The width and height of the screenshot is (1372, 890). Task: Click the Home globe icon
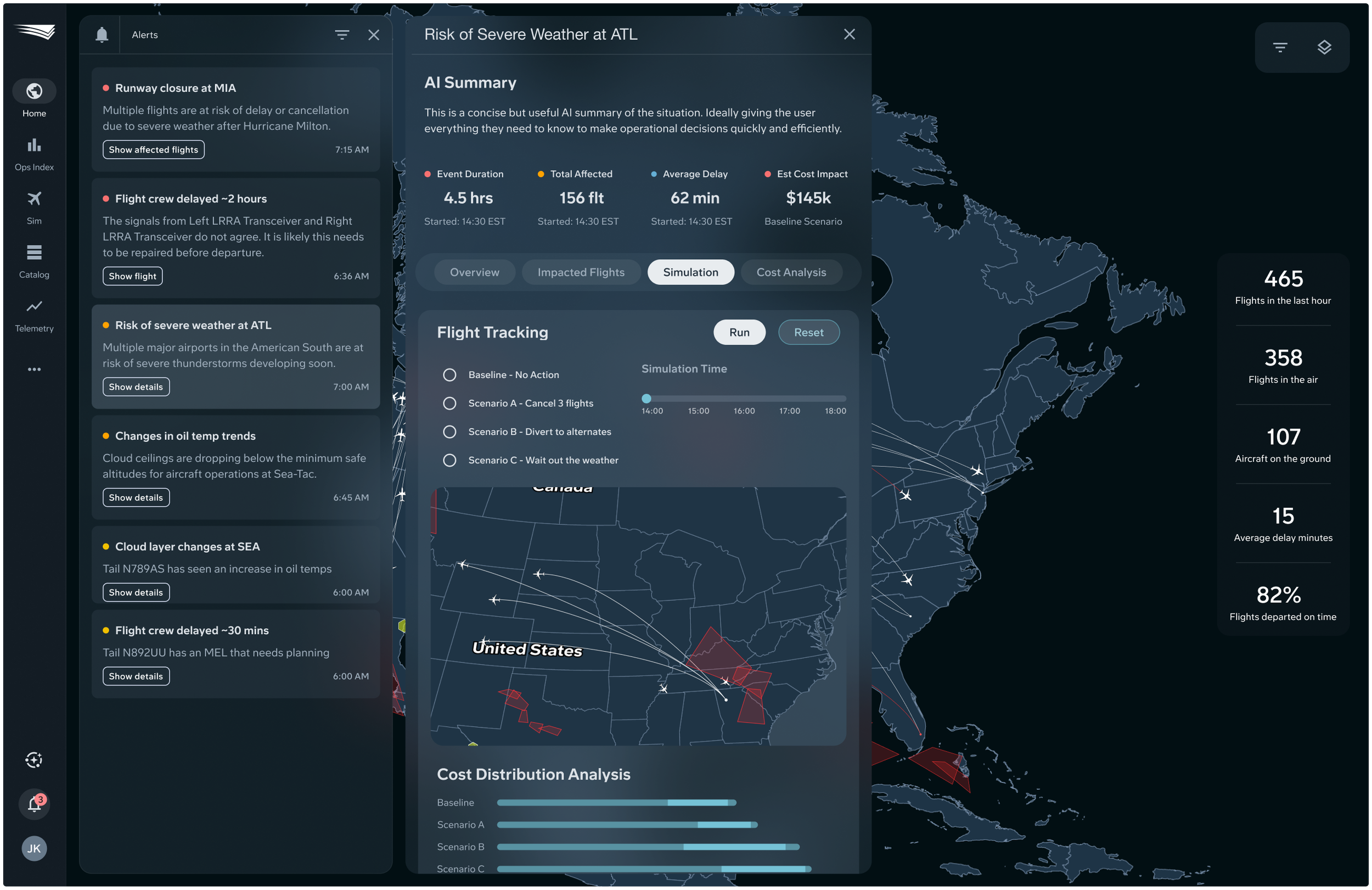[x=34, y=91]
